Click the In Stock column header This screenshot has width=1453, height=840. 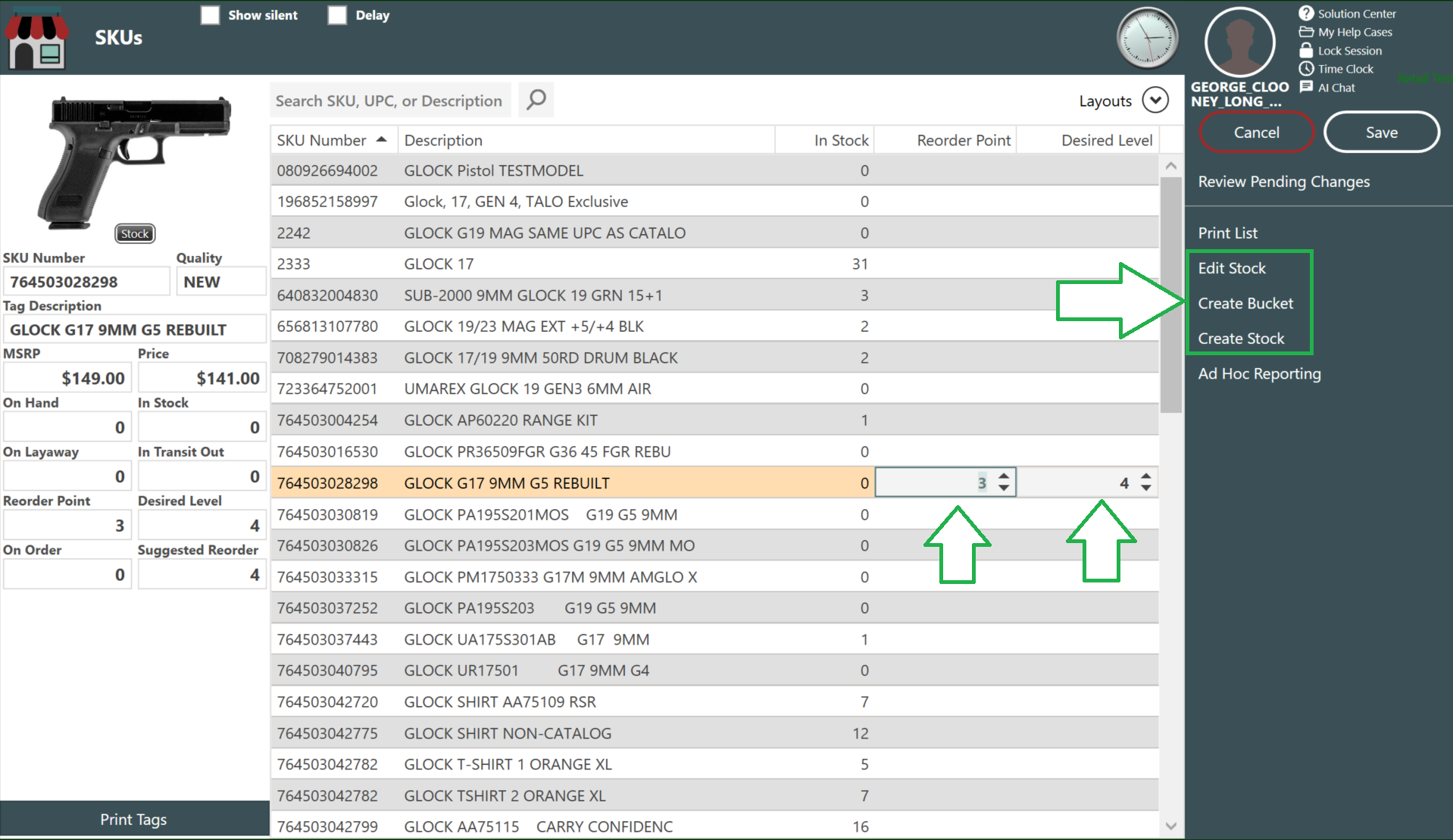(x=824, y=139)
